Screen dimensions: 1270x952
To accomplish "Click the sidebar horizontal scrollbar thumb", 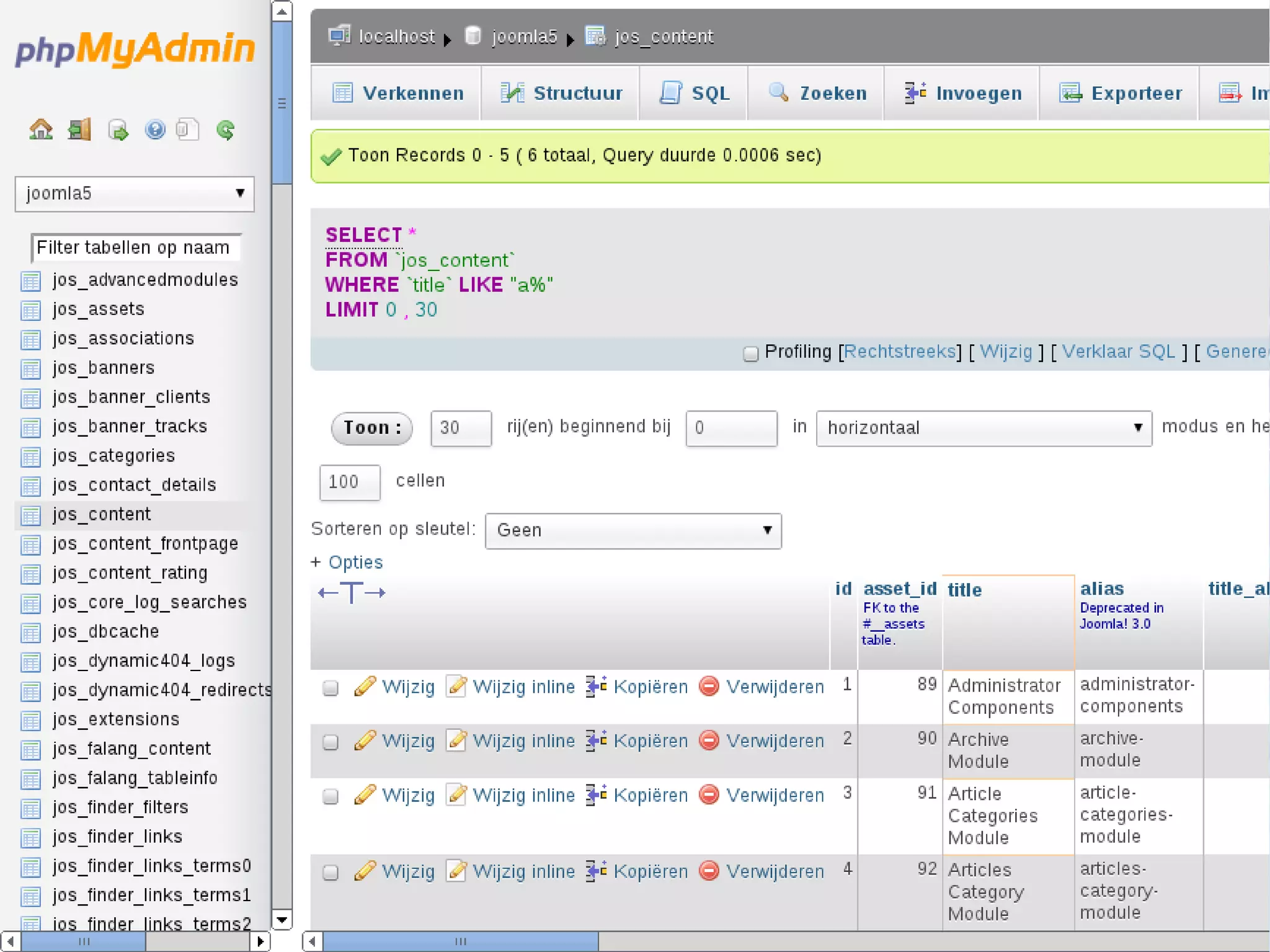I will [x=84, y=941].
